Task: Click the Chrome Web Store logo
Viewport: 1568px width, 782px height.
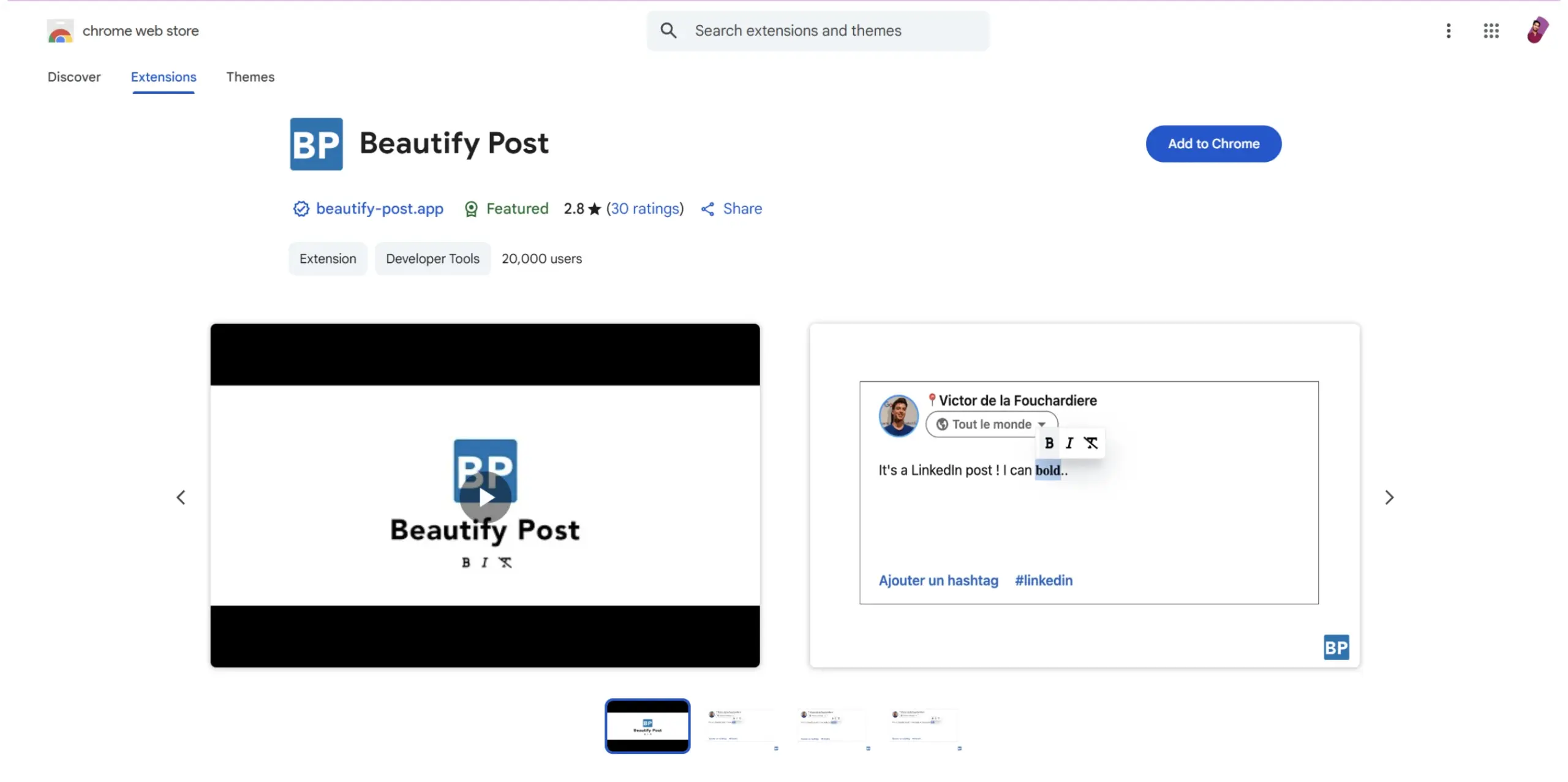Action: point(60,31)
